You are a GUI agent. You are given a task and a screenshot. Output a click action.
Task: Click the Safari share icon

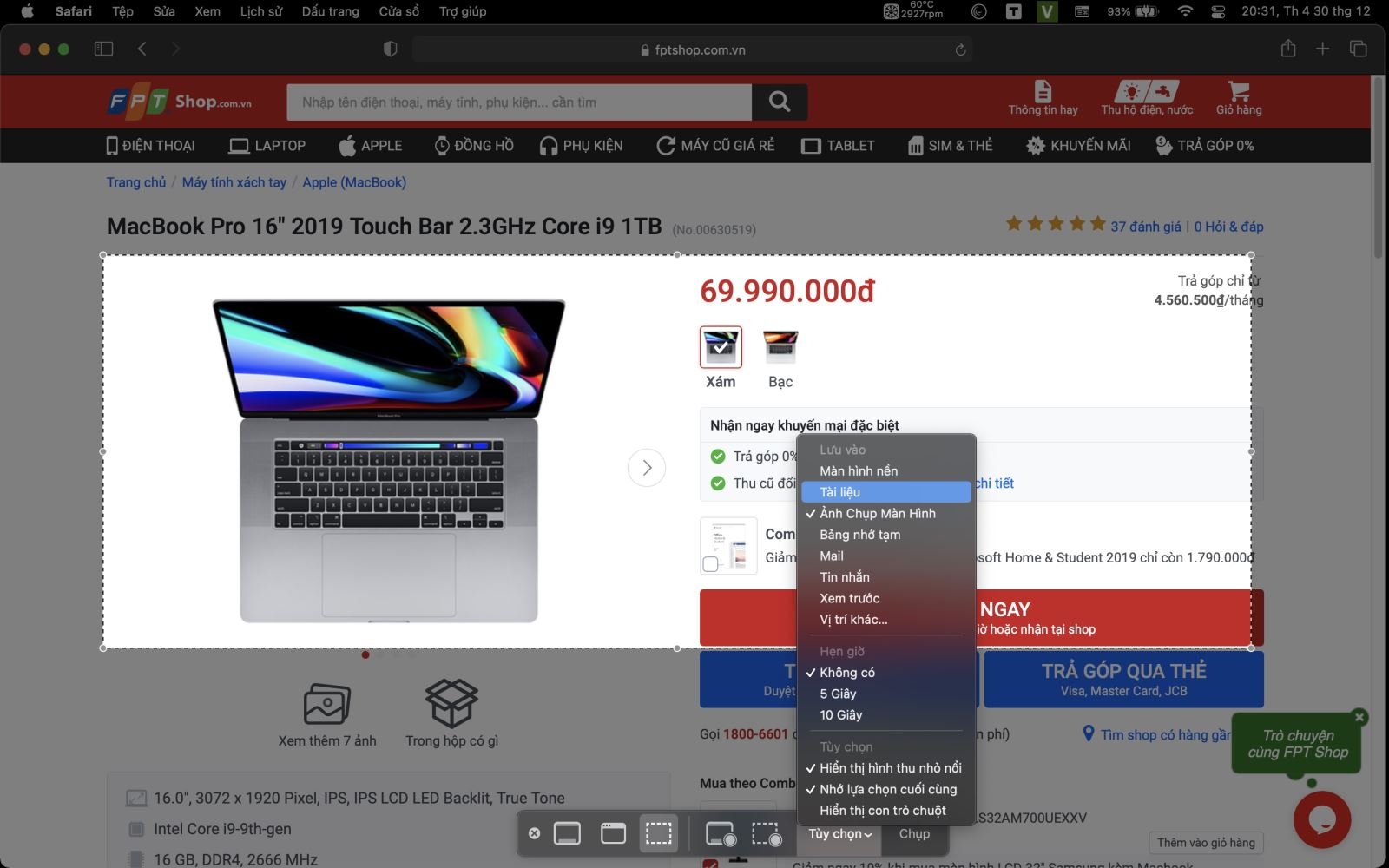(1288, 49)
